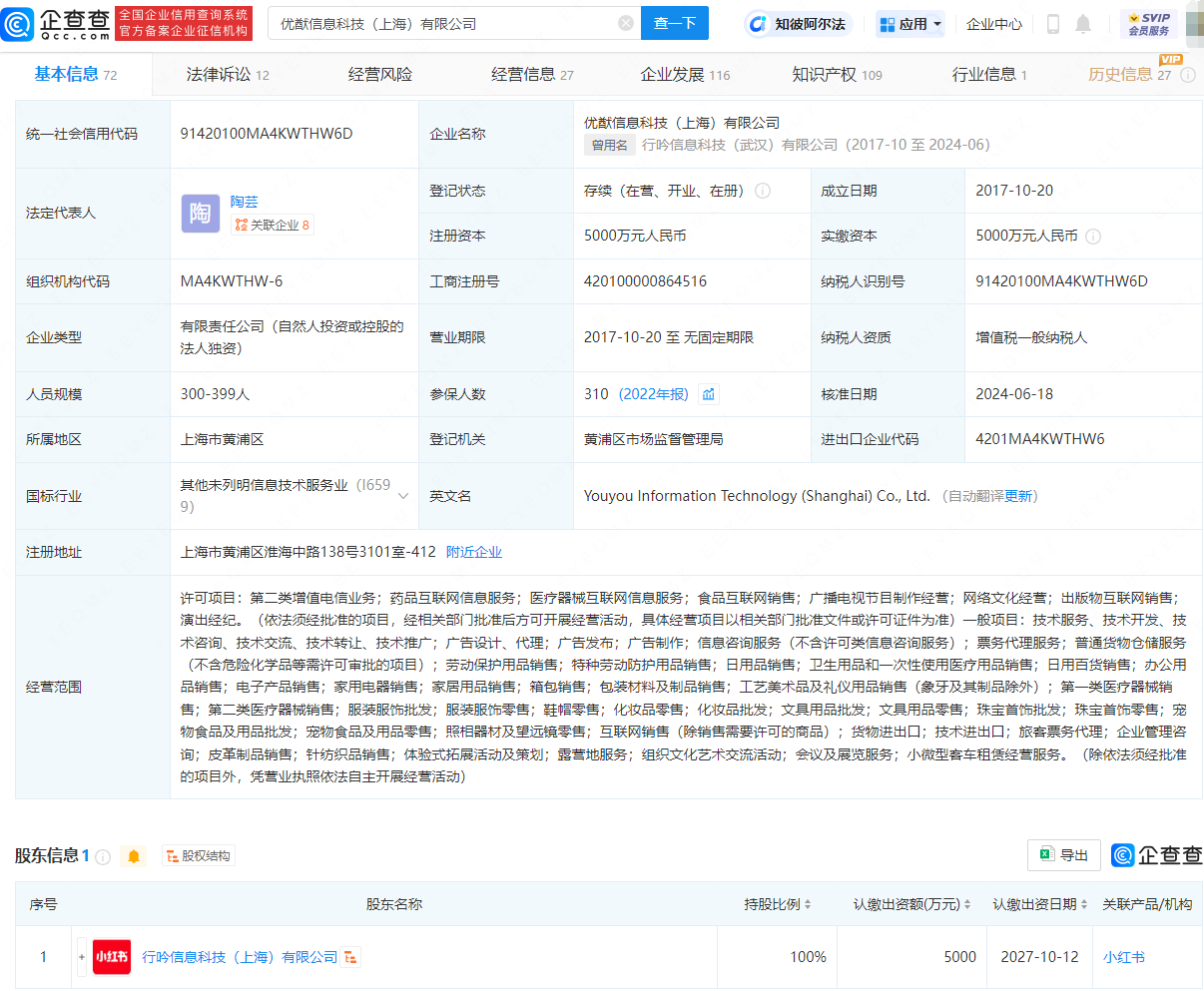This screenshot has width=1204, height=991.
Task: Click the 导出 export button
Action: click(x=1064, y=855)
